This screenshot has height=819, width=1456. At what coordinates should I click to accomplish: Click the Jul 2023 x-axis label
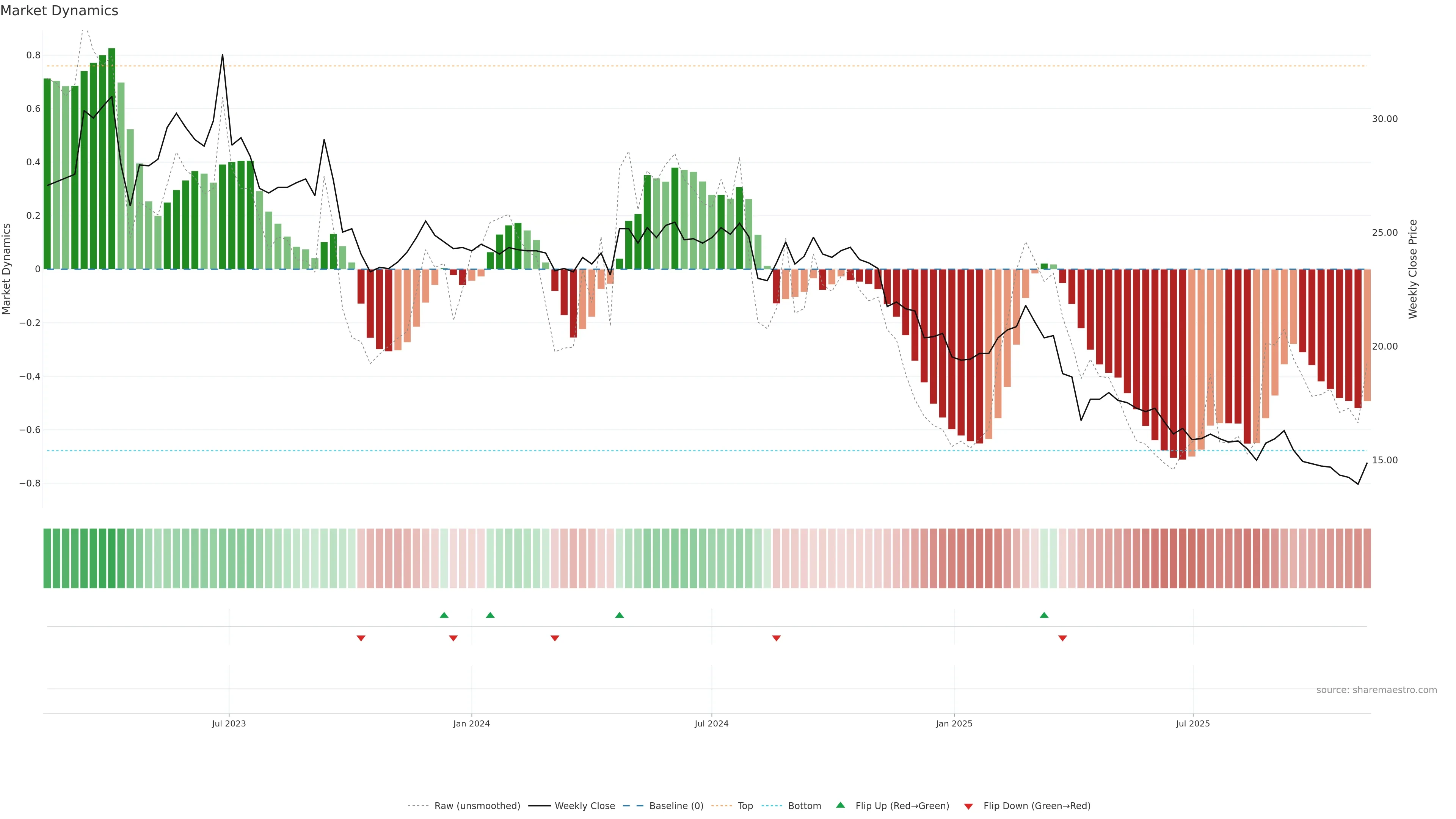(x=229, y=723)
